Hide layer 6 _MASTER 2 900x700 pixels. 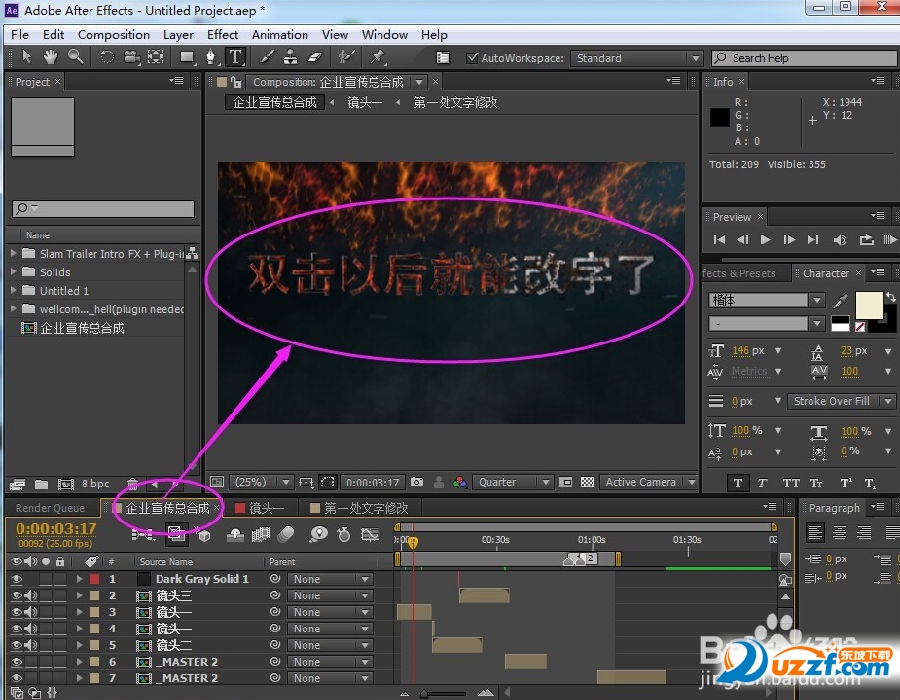tap(17, 662)
